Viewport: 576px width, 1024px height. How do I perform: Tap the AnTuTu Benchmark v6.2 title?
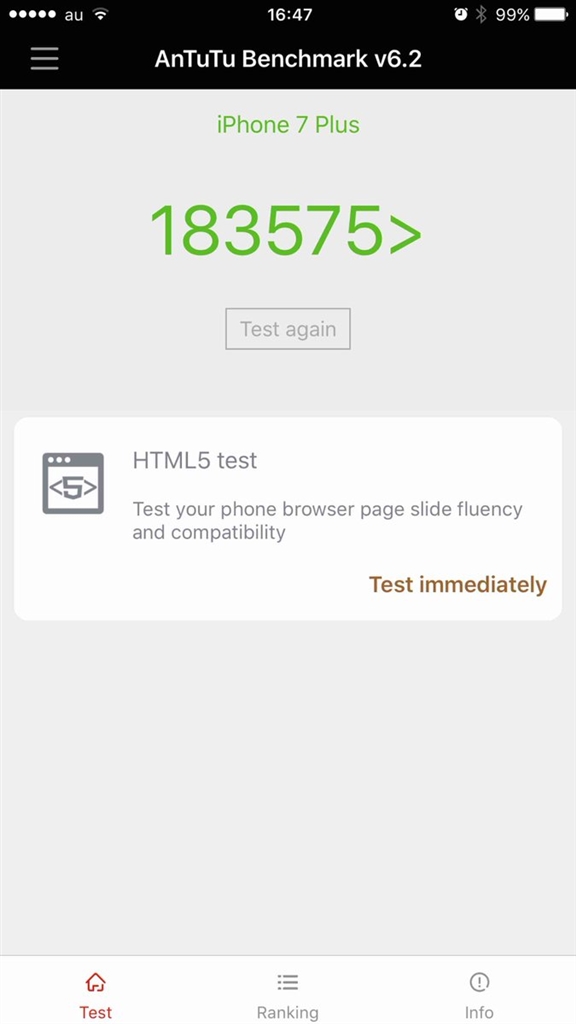(x=288, y=59)
